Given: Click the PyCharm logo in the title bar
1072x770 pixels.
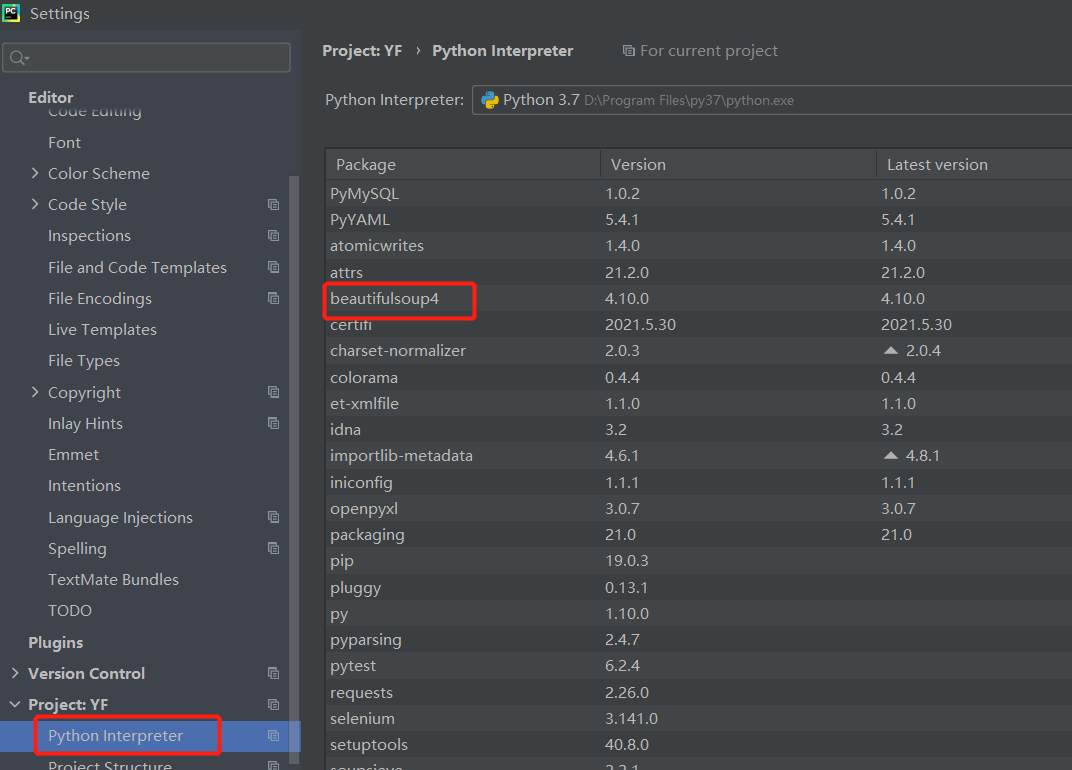Looking at the screenshot, I should (11, 13).
